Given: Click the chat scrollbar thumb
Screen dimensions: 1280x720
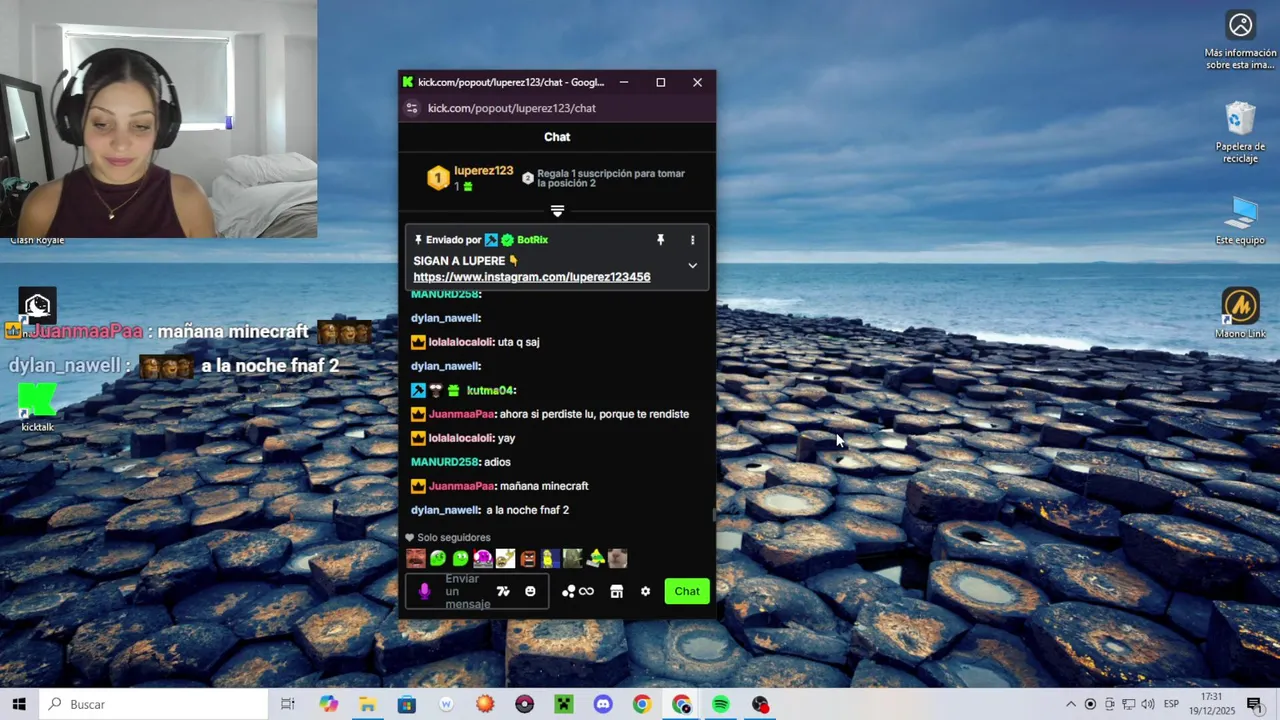Looking at the screenshot, I should (713, 515).
